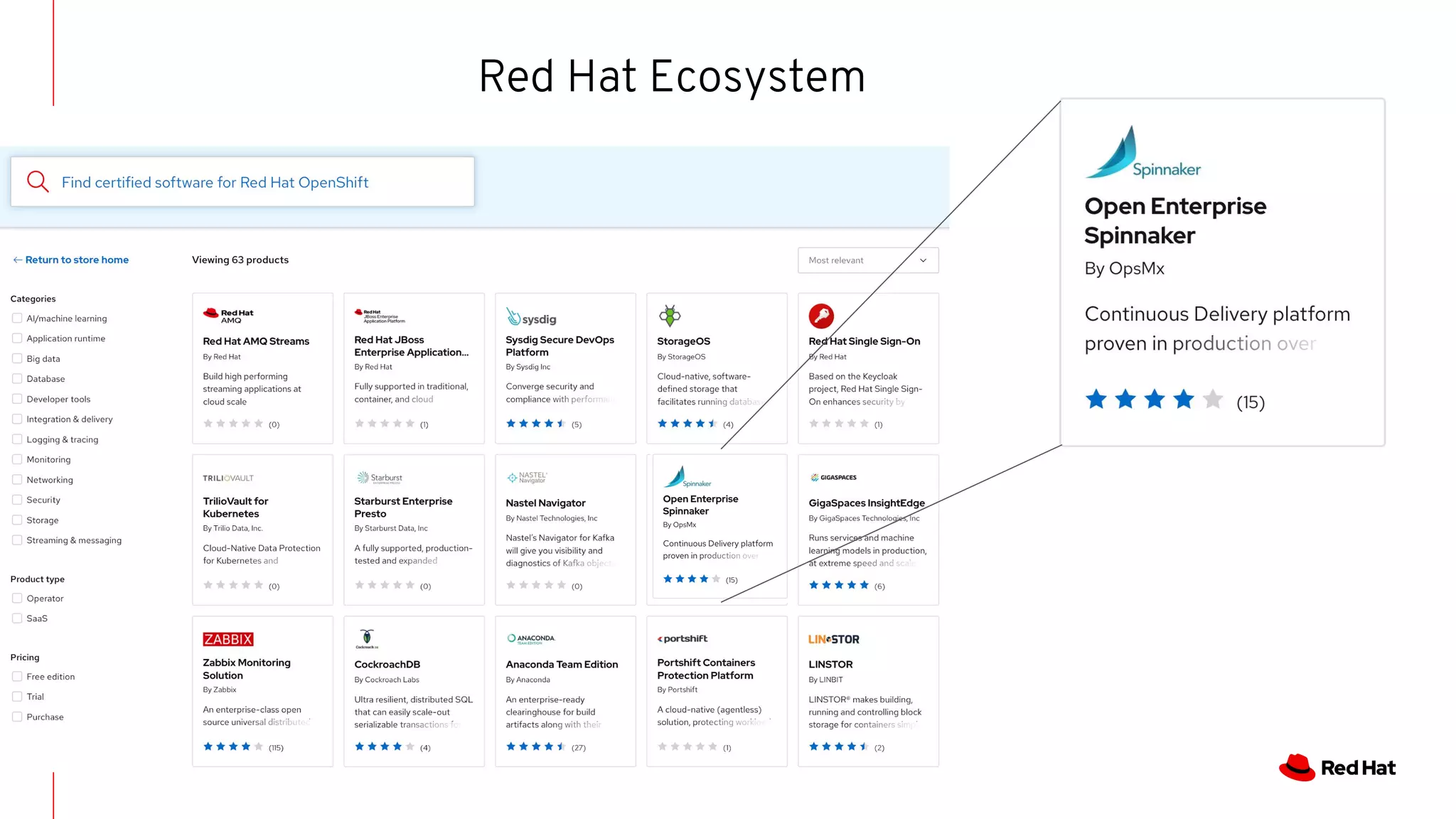Click the star rating on Sysdig Secure DevOps Platform
The image size is (1456, 819).
coord(536,424)
